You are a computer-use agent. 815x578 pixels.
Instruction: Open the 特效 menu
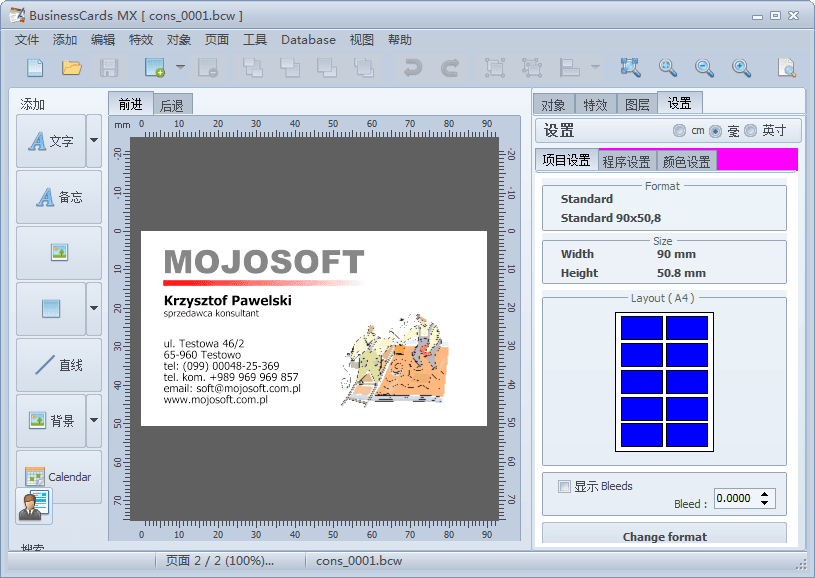pyautogui.click(x=141, y=40)
